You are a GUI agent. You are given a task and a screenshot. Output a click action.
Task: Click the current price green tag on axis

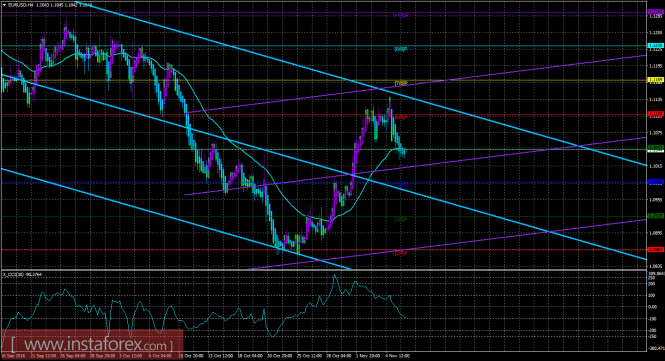[655, 148]
